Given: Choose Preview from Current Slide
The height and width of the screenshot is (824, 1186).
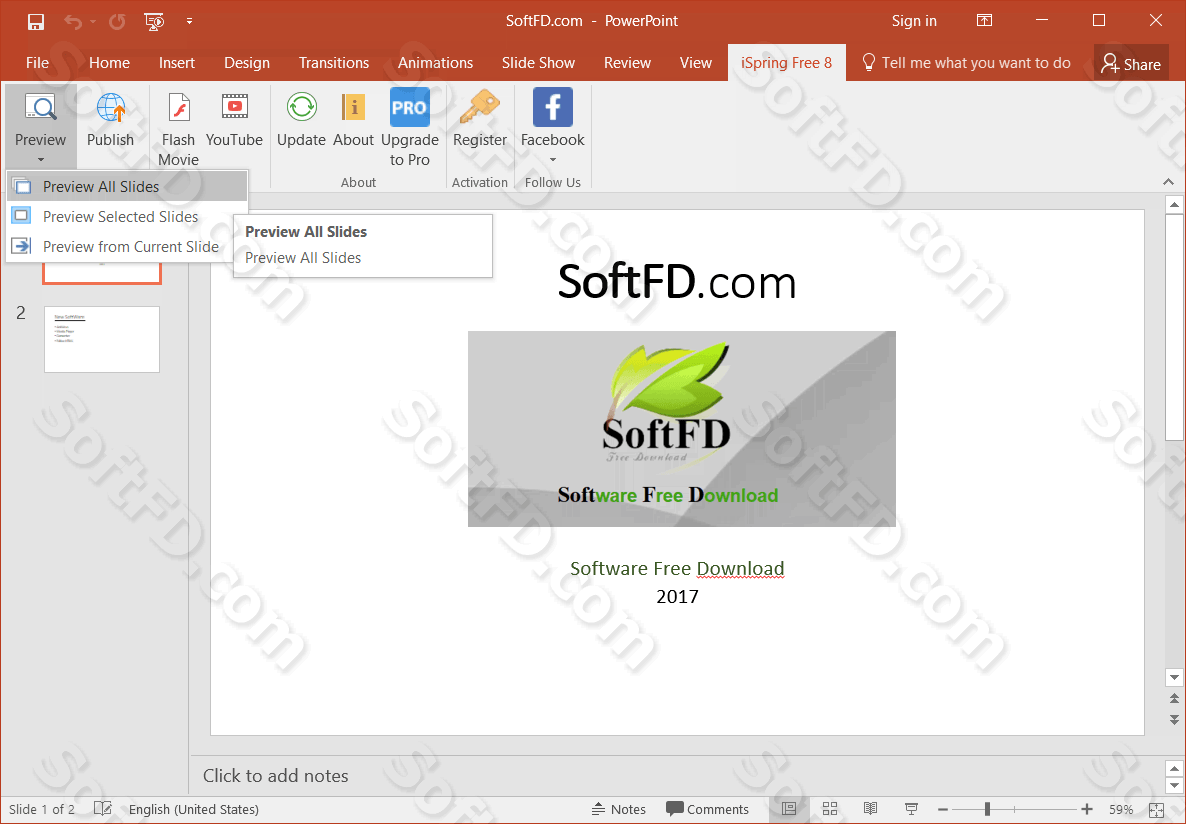Looking at the screenshot, I should click(x=126, y=247).
